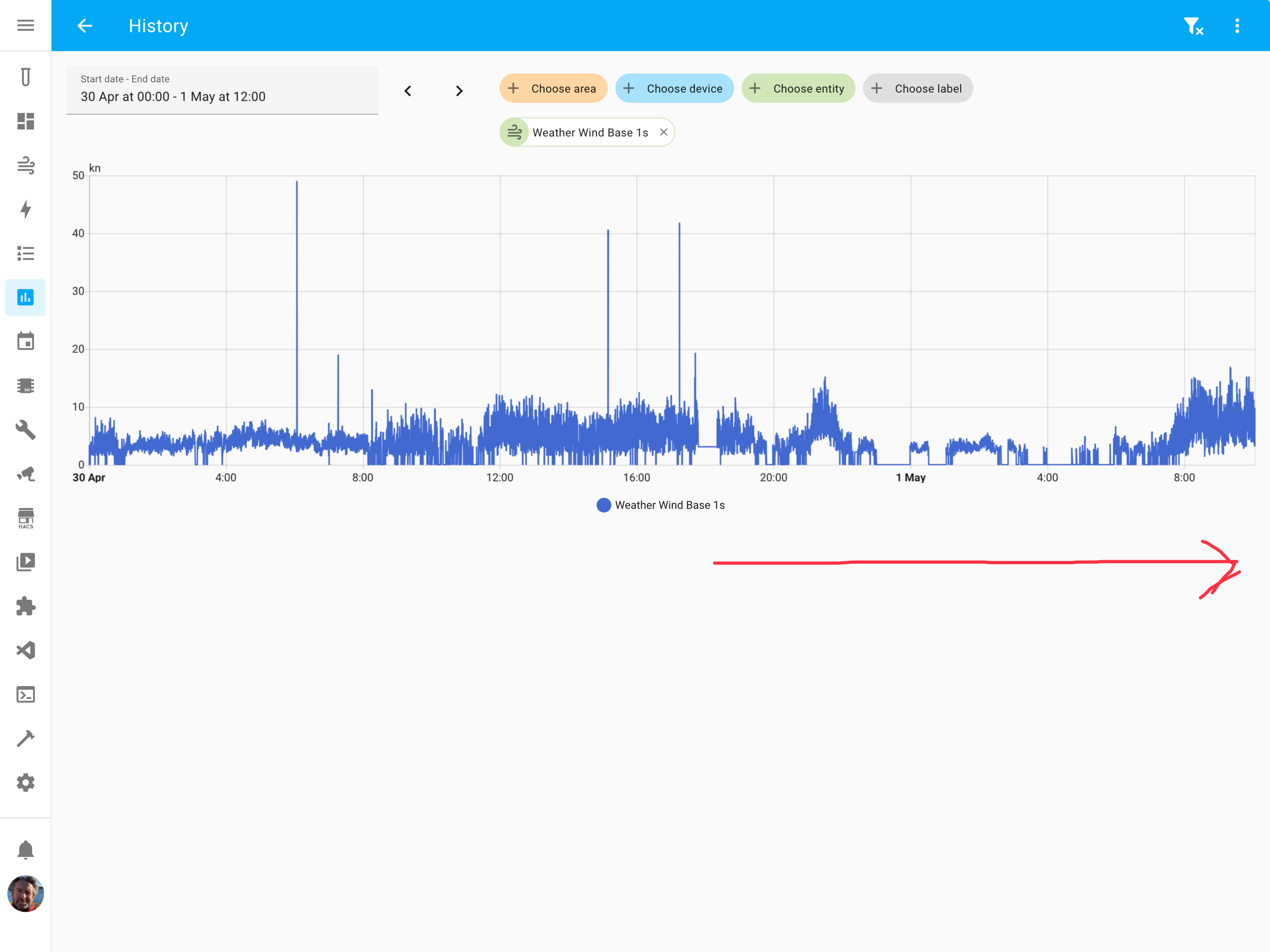Screen dimensions: 1270x952
Task: Launch the Studio Code Server icon
Action: pos(25,650)
